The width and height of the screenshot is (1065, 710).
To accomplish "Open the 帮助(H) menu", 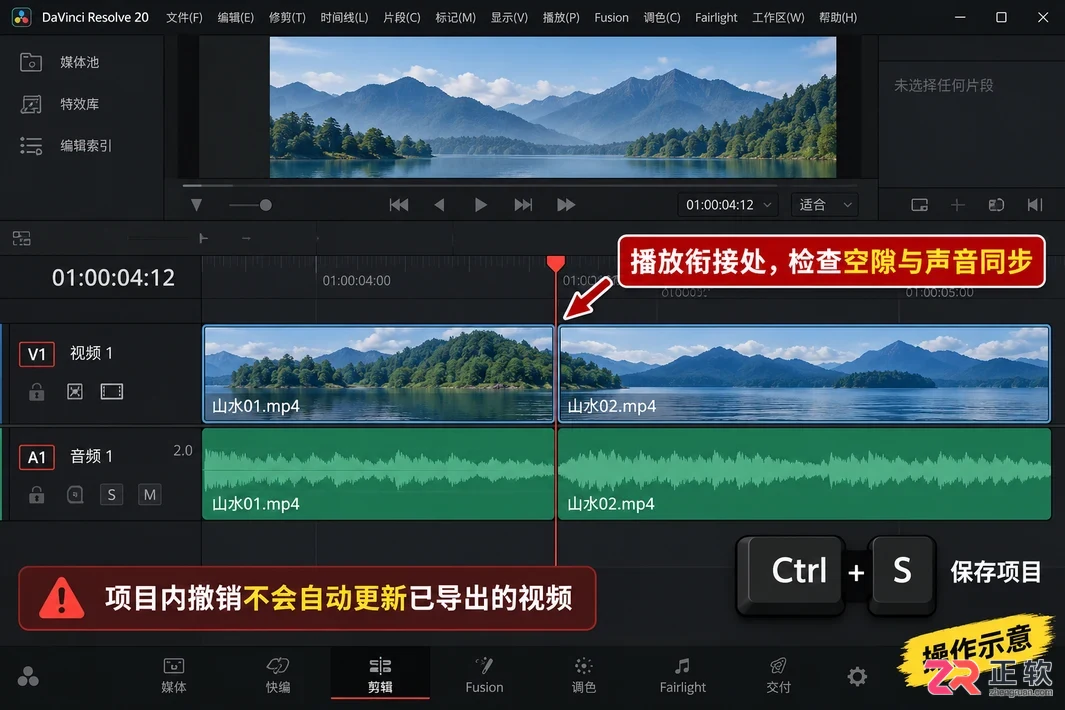I will tap(837, 18).
